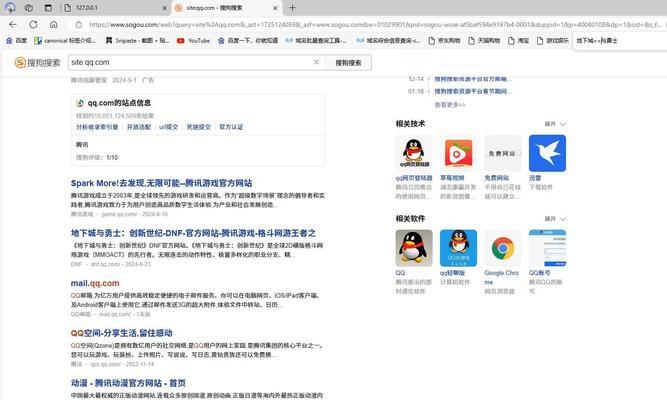Open the 百度 bookmark

[x=16, y=40]
